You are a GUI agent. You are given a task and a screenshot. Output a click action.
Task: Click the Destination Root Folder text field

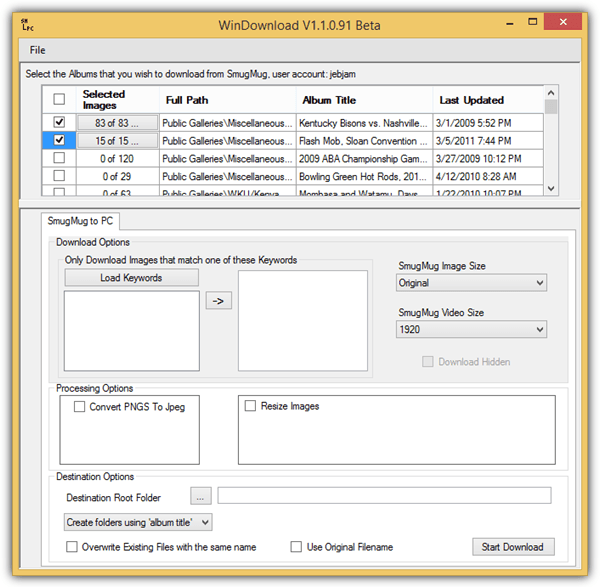384,496
